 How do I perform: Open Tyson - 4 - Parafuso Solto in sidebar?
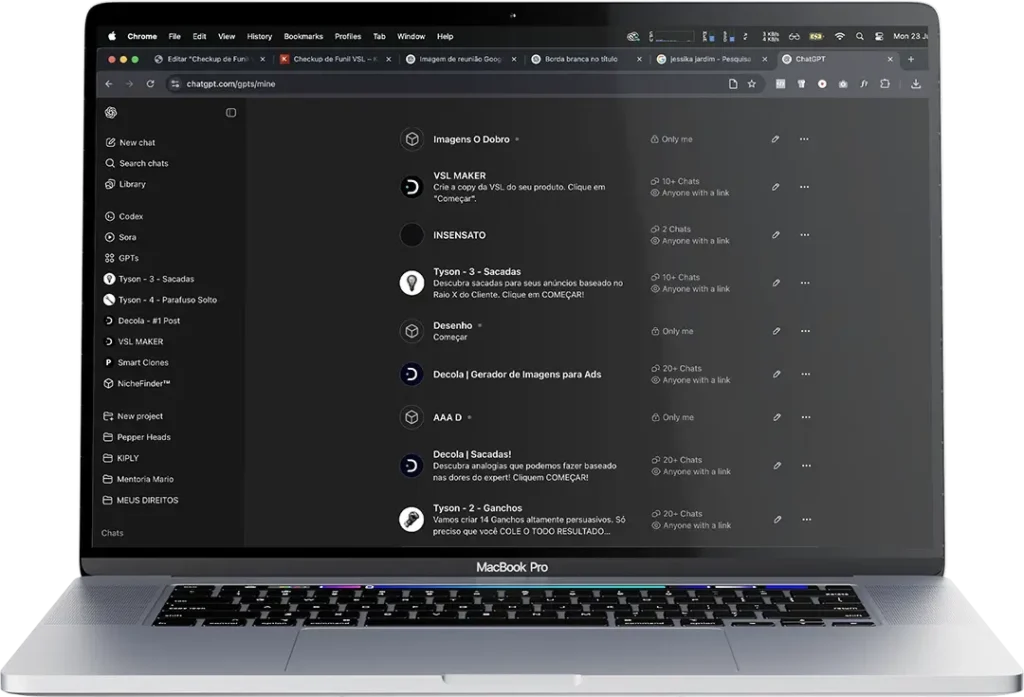pos(160,300)
